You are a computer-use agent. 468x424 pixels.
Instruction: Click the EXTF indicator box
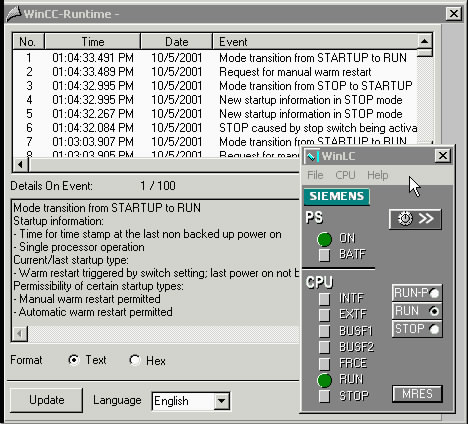click(324, 314)
